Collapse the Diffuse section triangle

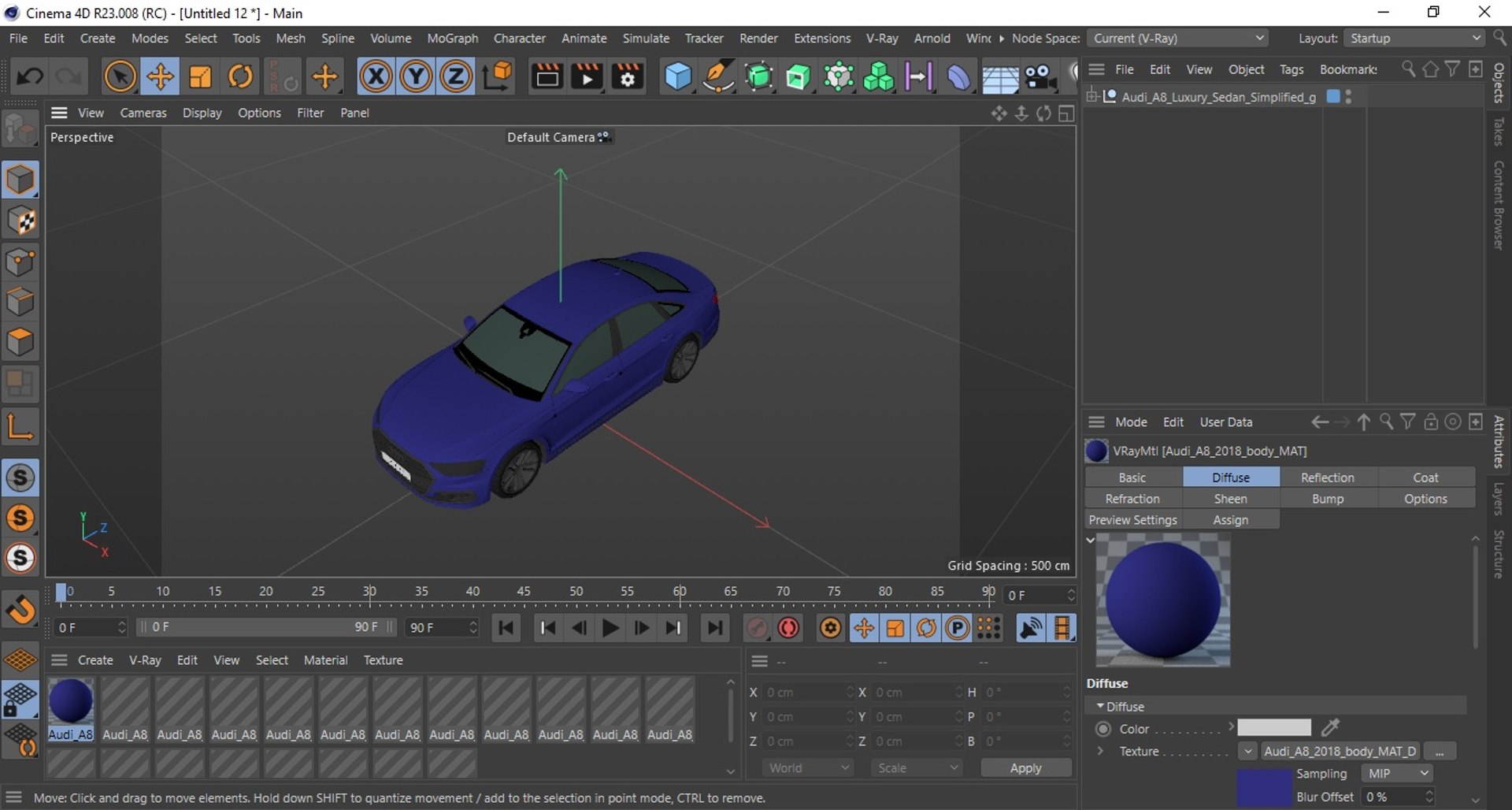[x=1100, y=706]
